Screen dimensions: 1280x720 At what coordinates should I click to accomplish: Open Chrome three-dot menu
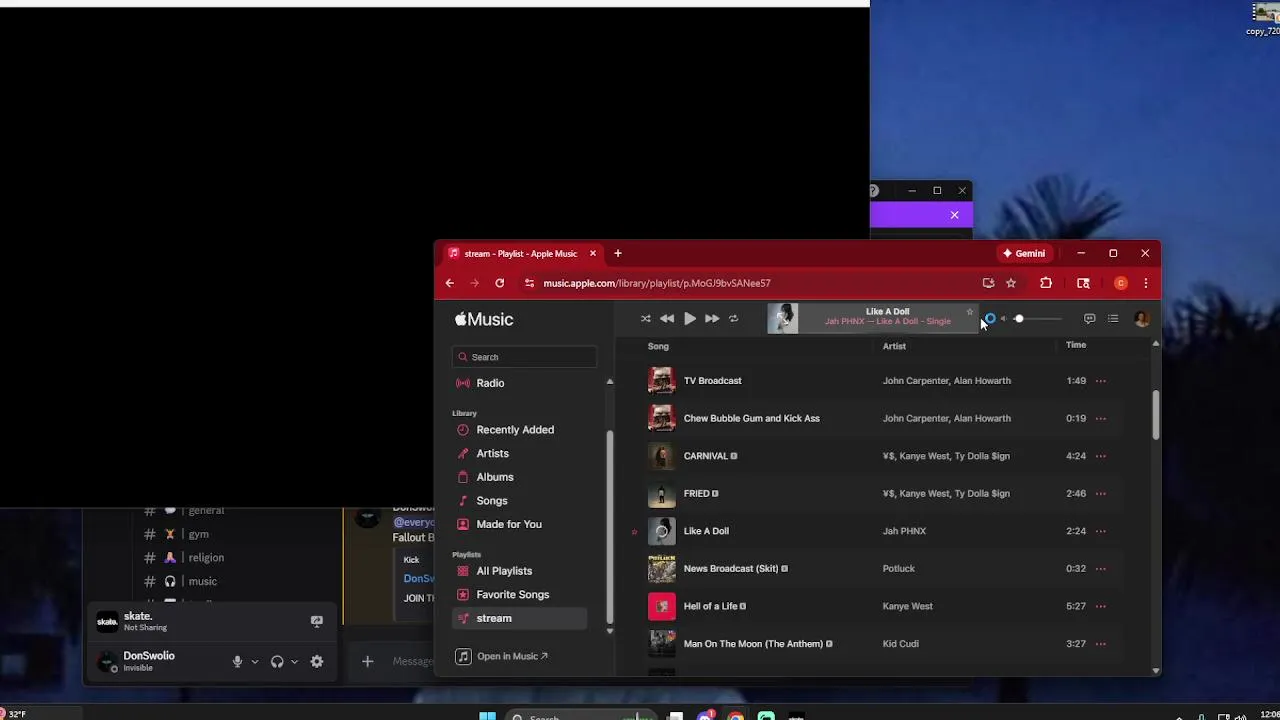tap(1146, 283)
